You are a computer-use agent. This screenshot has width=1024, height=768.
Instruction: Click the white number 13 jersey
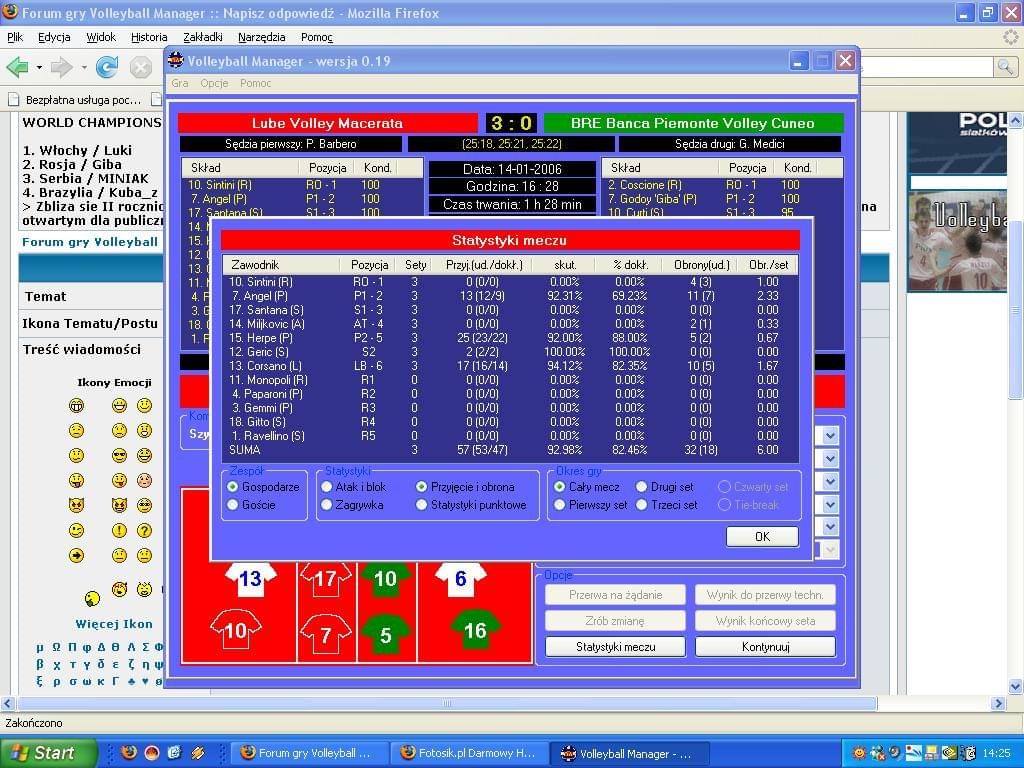(x=249, y=577)
